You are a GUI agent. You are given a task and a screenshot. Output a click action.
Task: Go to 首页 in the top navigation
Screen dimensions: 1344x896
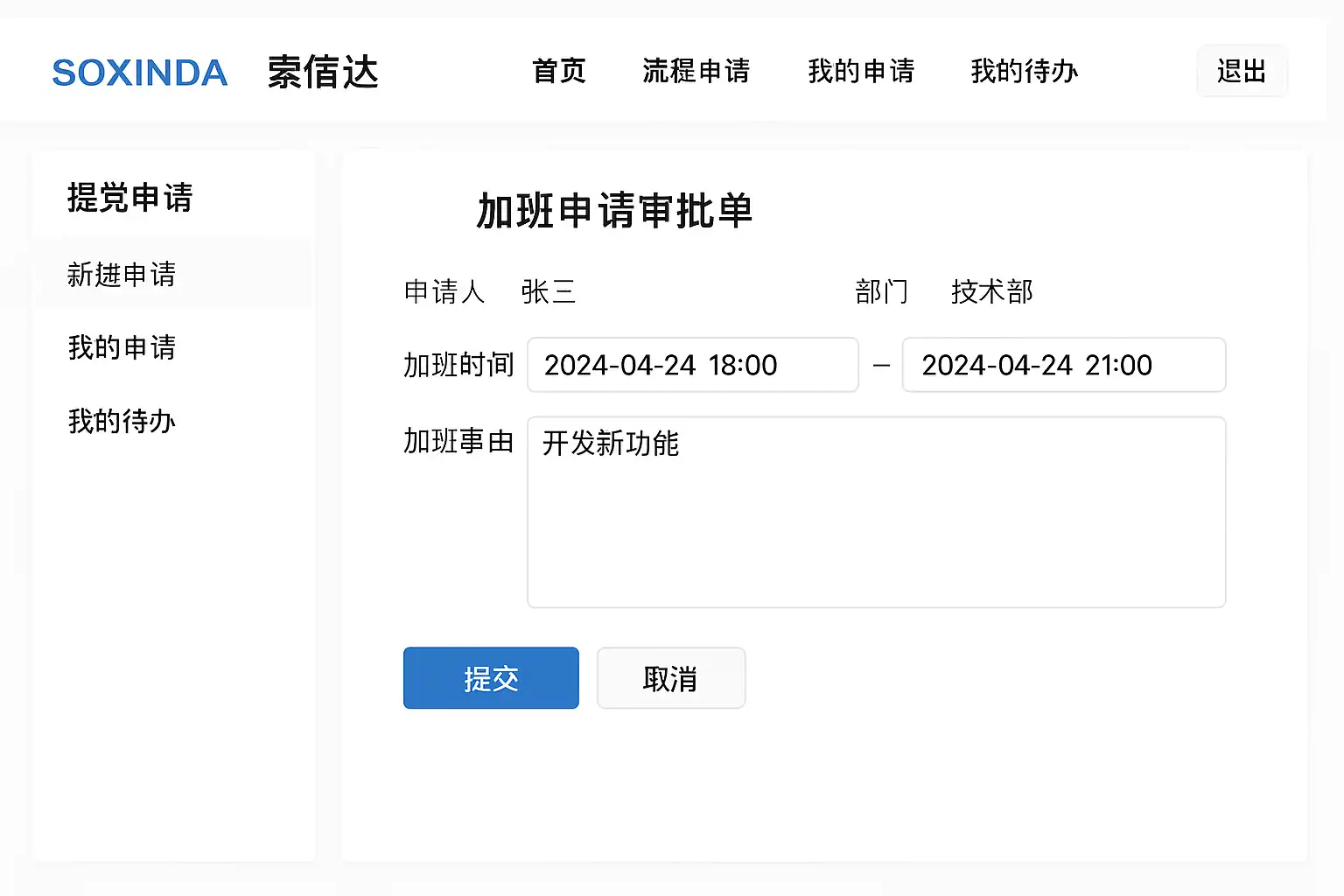tap(559, 71)
